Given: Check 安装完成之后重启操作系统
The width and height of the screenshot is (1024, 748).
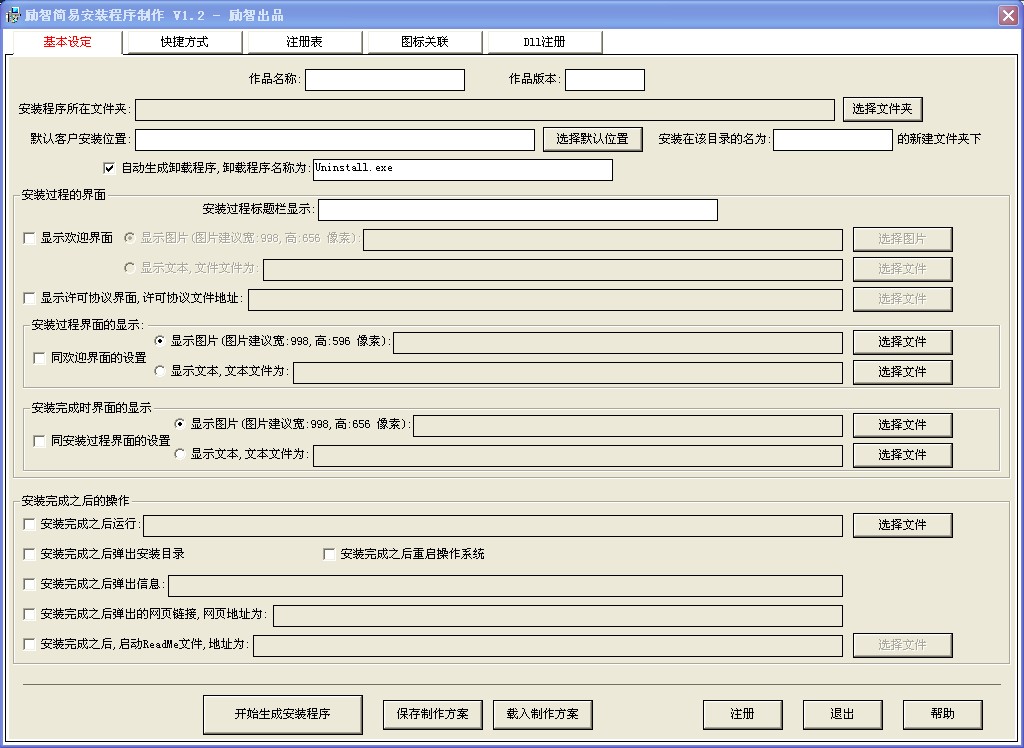Looking at the screenshot, I should (329, 553).
